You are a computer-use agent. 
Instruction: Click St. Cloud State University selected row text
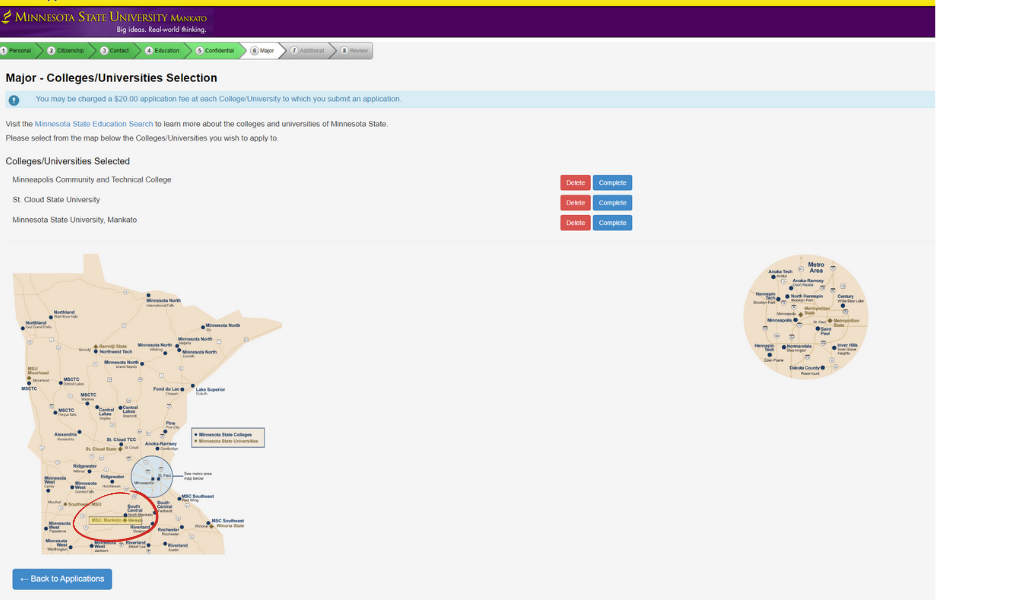point(56,200)
